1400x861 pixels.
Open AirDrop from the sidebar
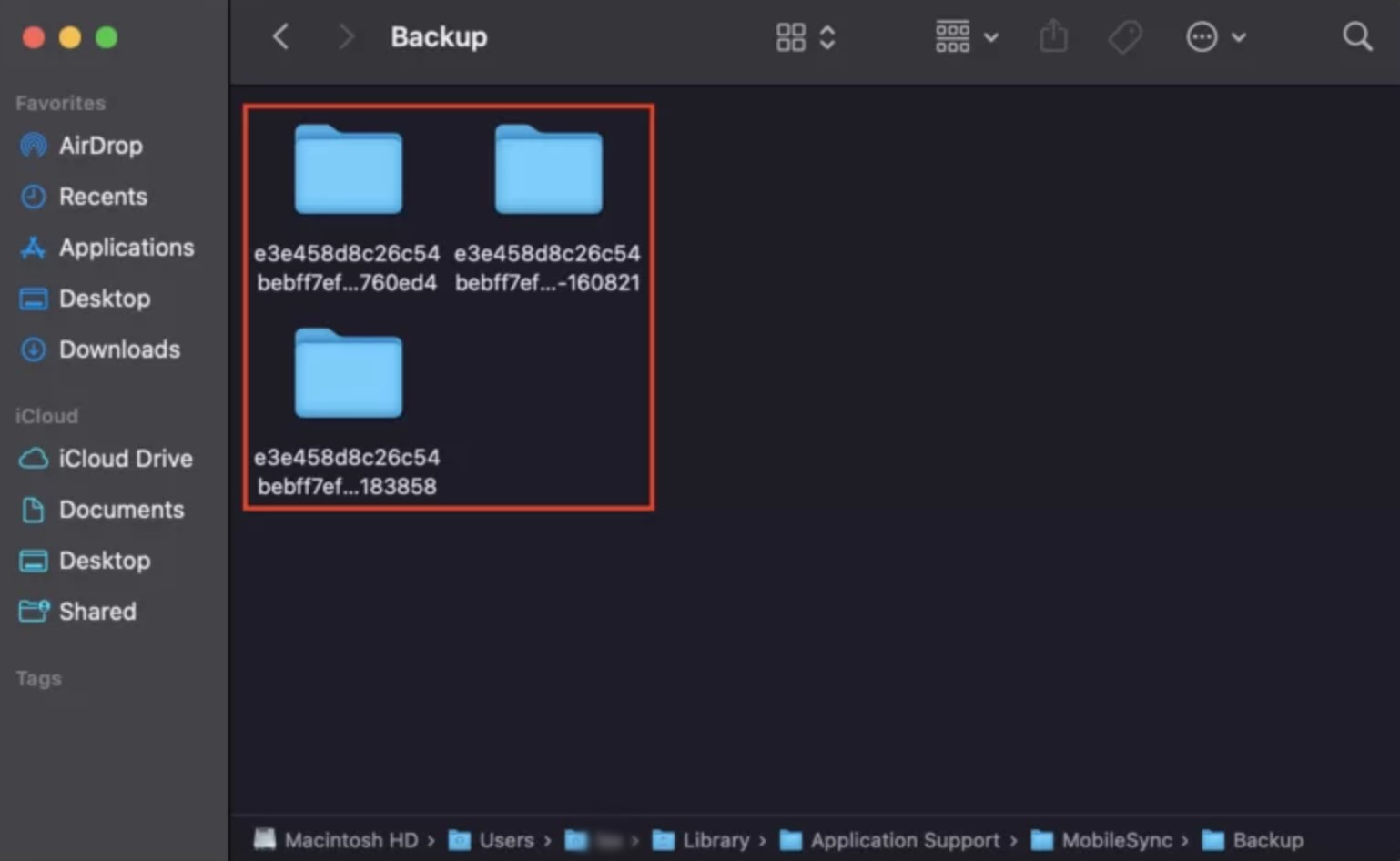click(100, 145)
